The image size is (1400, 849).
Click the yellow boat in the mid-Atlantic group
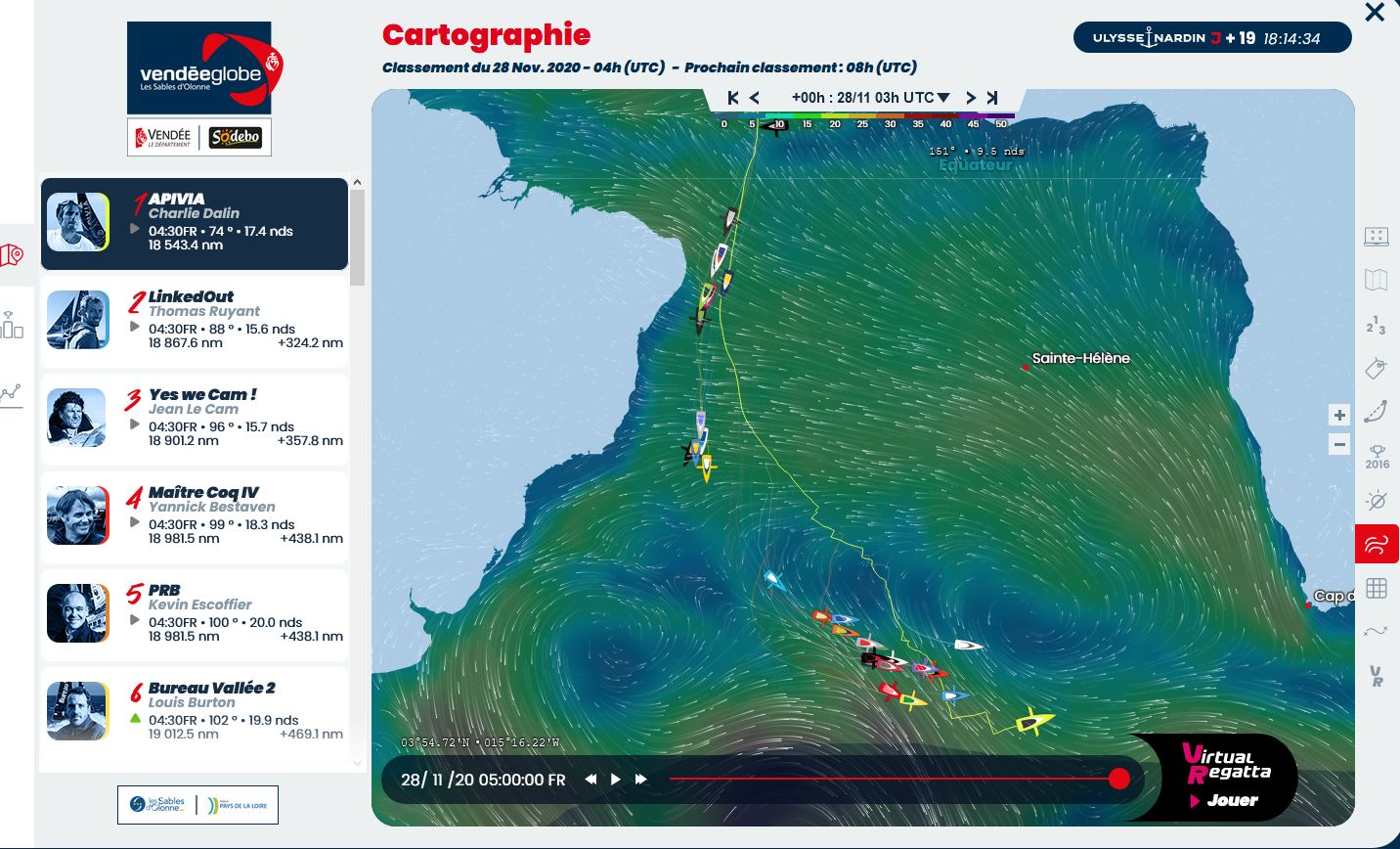(707, 468)
